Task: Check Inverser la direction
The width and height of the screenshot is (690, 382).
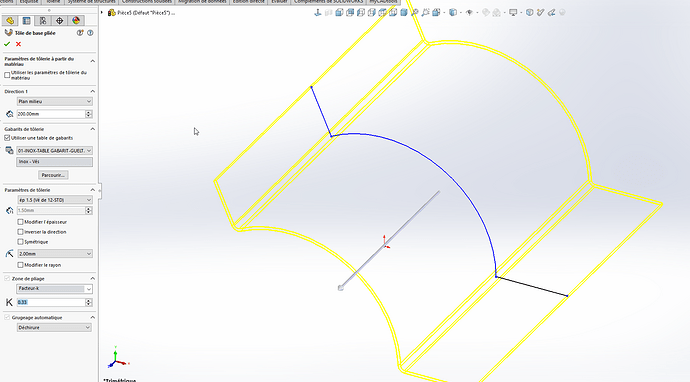Action: [20, 232]
